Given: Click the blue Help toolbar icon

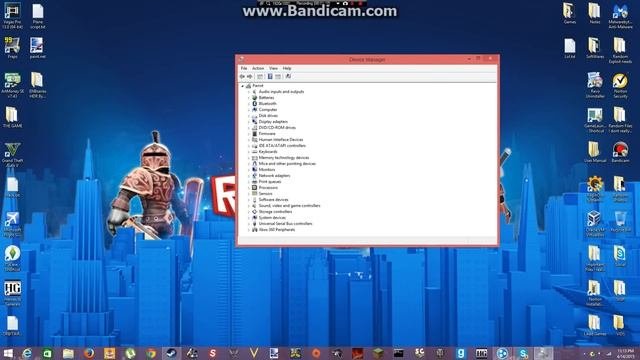Looking at the screenshot, I should pos(270,76).
